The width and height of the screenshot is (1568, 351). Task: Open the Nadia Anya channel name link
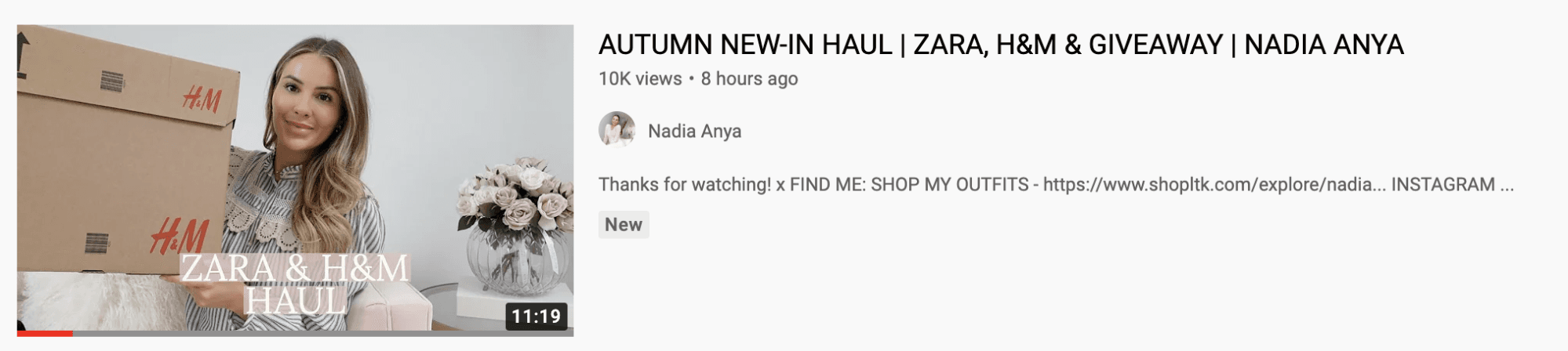(694, 131)
